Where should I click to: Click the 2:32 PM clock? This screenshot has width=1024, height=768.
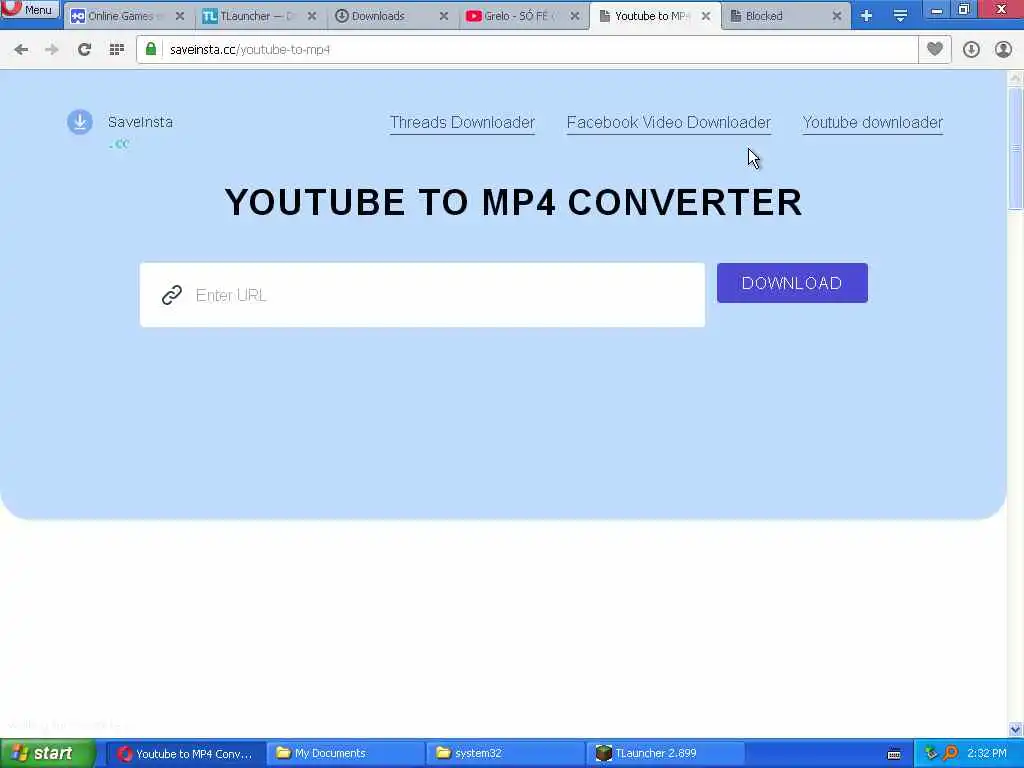click(987, 754)
